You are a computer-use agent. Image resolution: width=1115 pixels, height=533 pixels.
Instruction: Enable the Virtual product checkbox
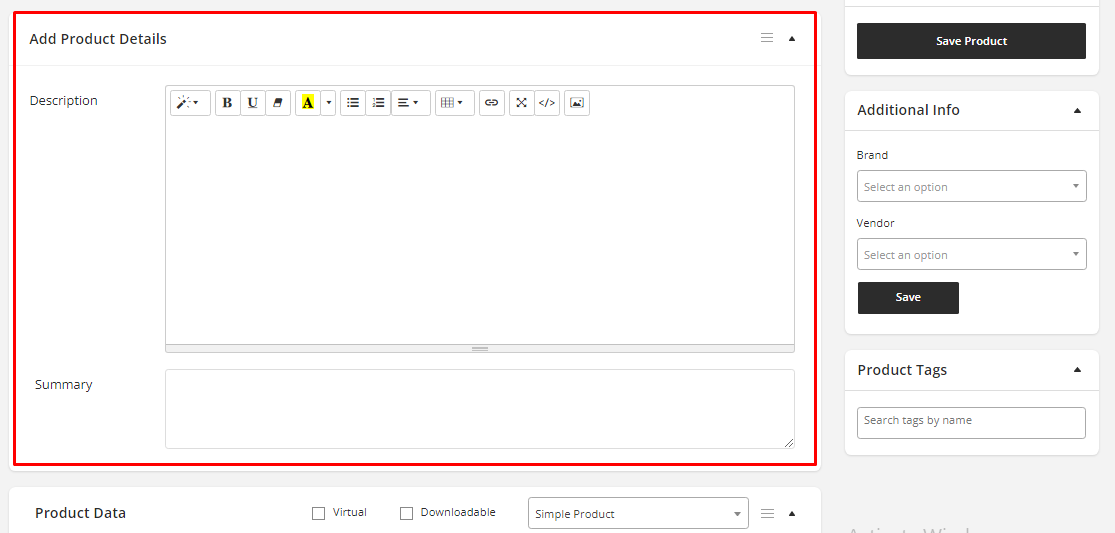[x=319, y=513]
